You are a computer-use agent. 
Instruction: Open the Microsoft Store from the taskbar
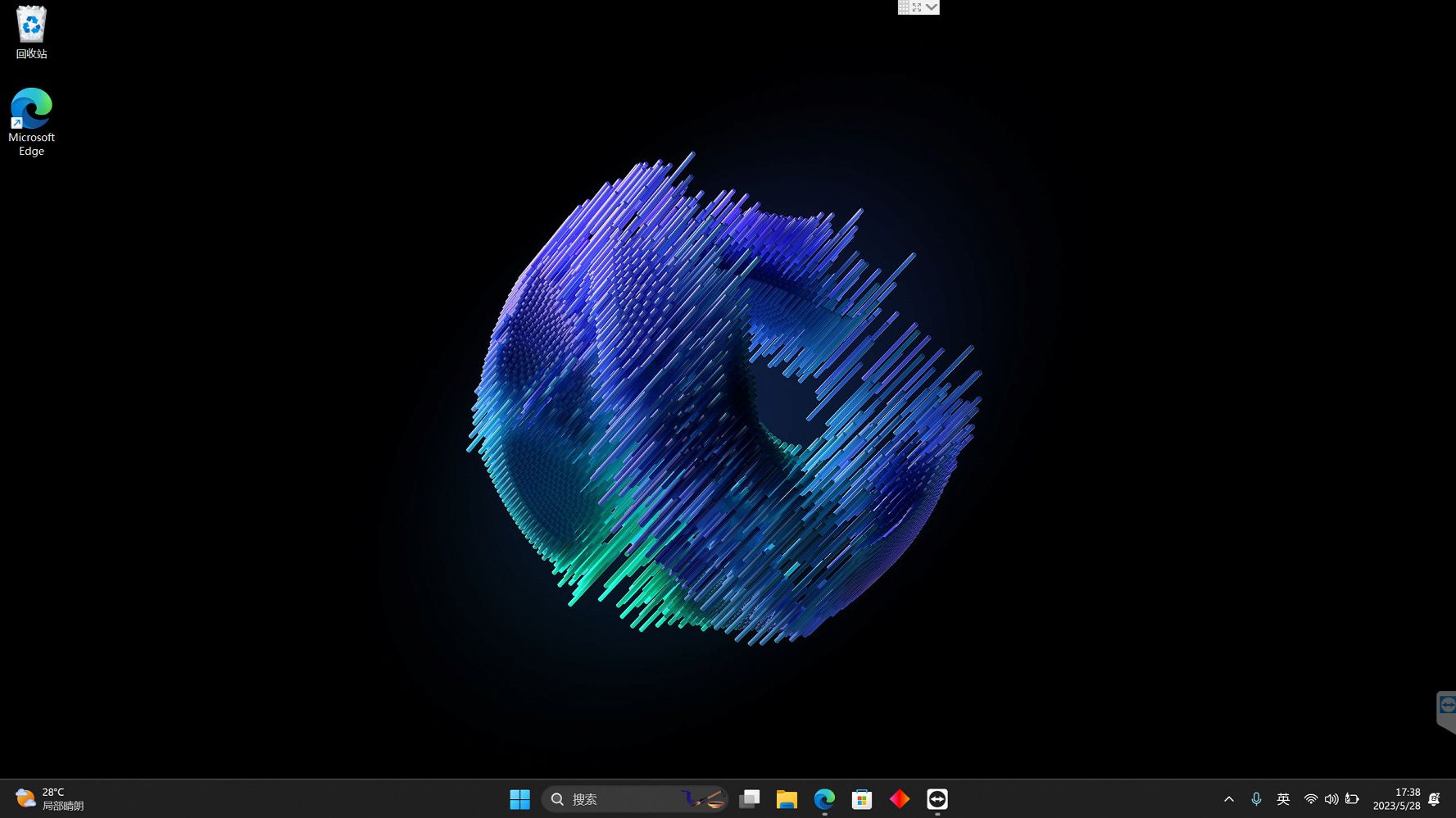pos(861,798)
